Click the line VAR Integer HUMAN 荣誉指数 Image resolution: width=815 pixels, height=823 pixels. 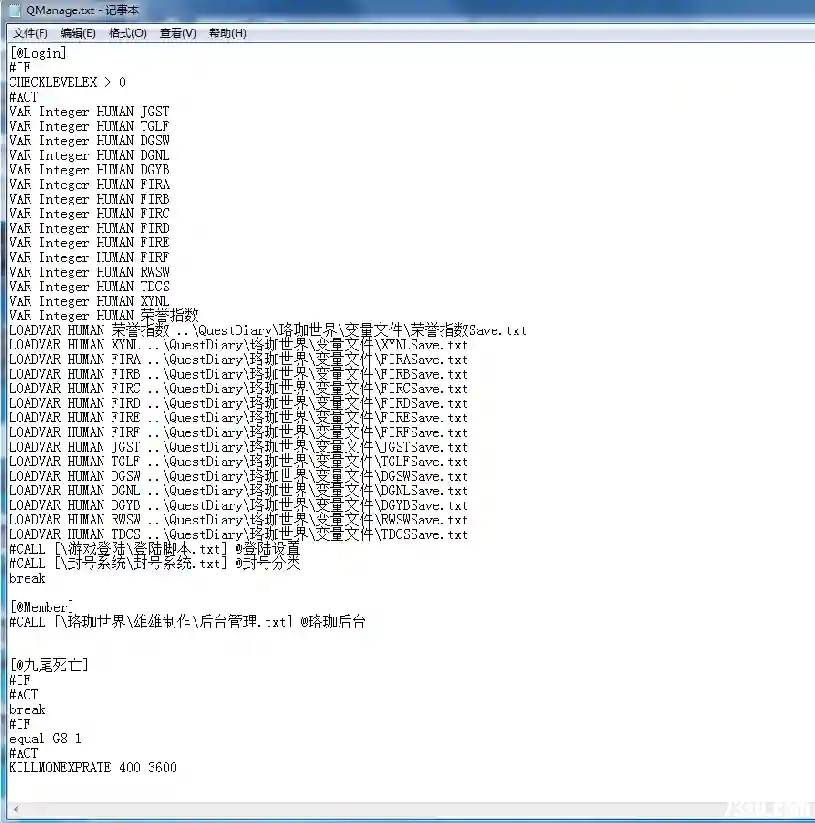click(x=104, y=316)
